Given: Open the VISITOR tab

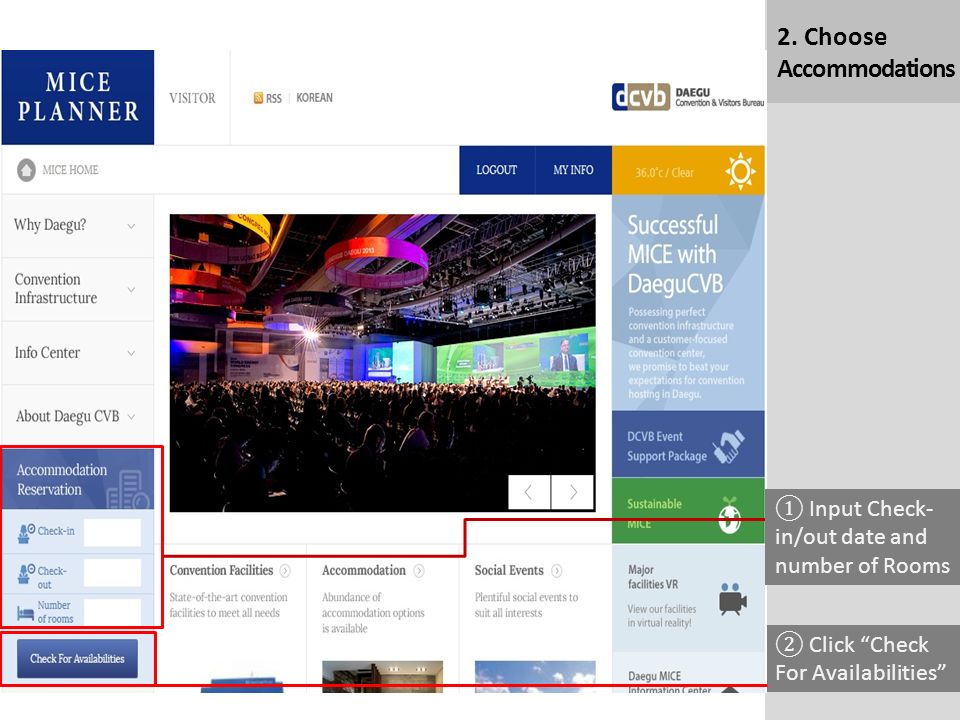Looking at the screenshot, I should tap(192, 98).
